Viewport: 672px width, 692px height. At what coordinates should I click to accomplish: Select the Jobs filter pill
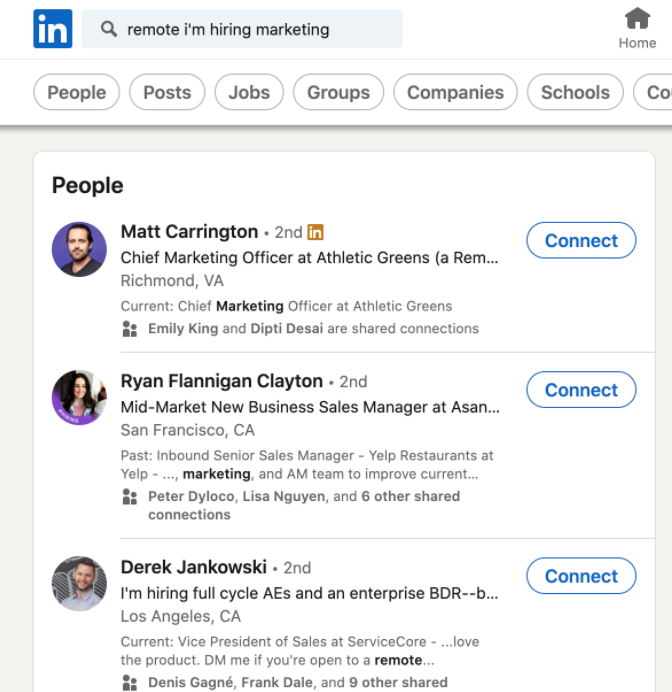coord(249,93)
